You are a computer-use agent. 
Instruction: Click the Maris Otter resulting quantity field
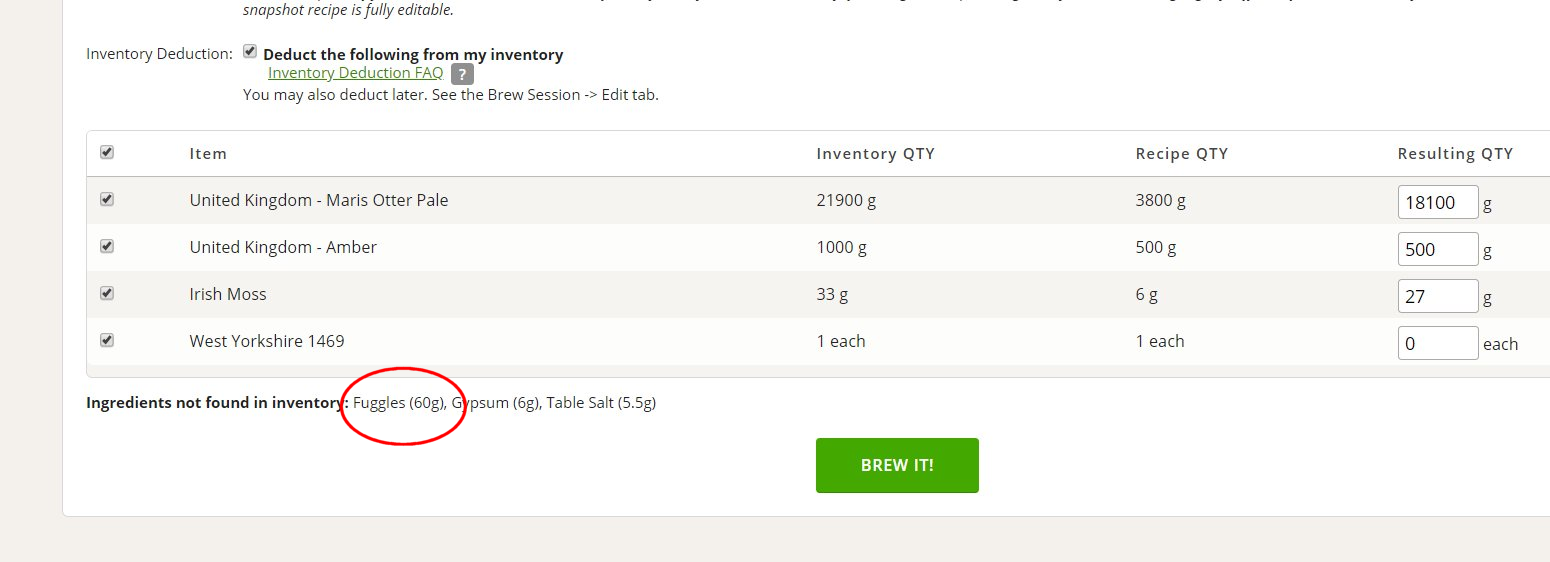pos(1437,202)
